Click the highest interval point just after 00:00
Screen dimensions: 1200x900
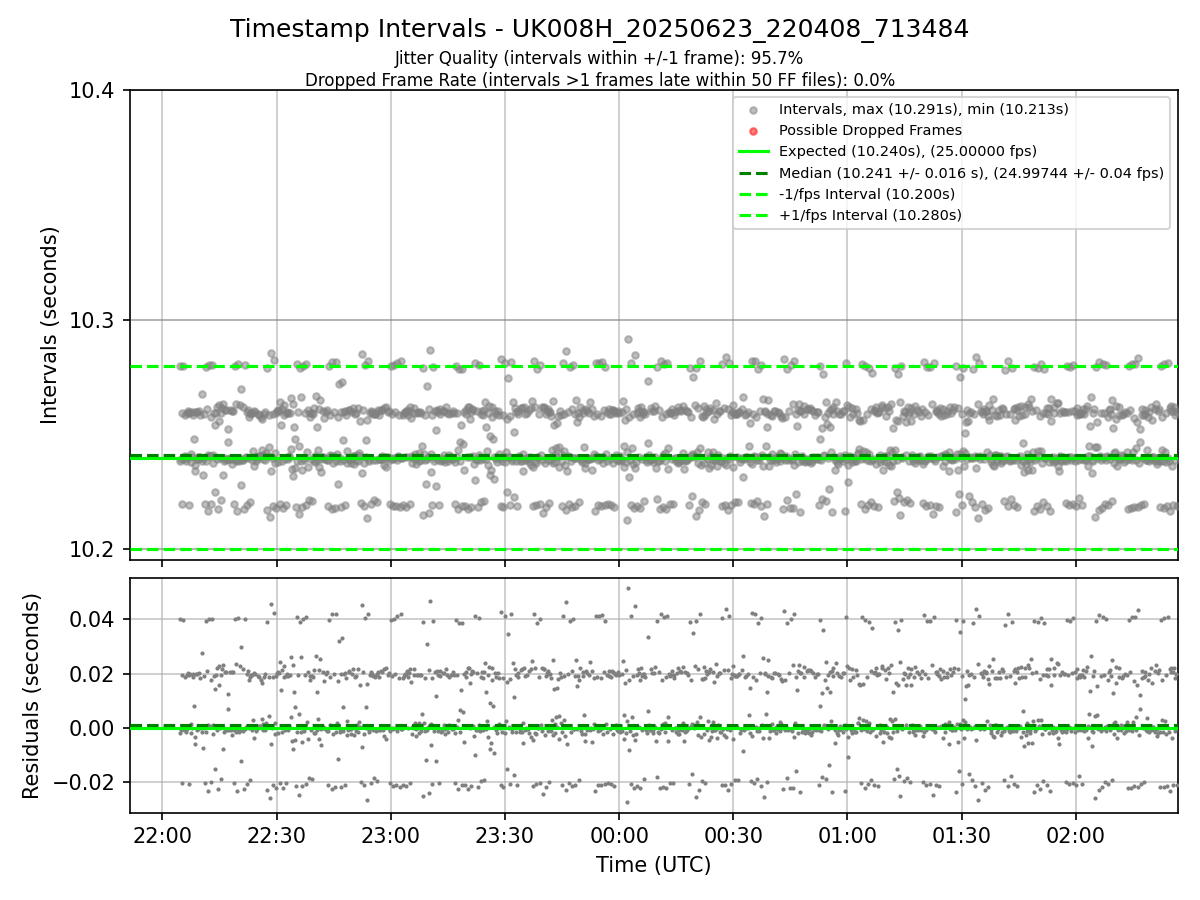628,339
